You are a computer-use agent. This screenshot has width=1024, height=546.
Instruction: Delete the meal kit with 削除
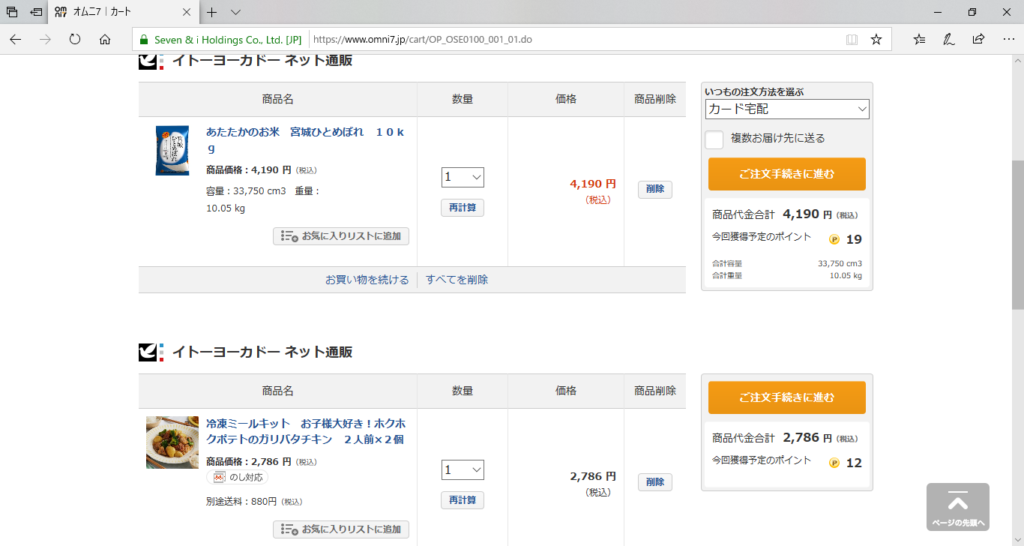(x=655, y=482)
